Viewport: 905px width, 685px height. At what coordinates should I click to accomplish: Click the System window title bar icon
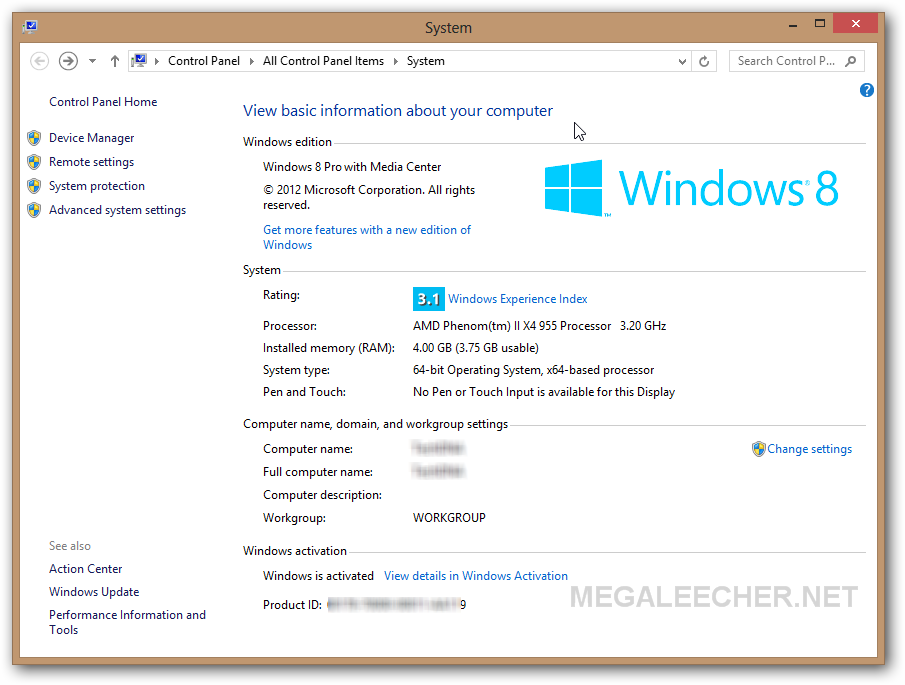click(x=31, y=27)
